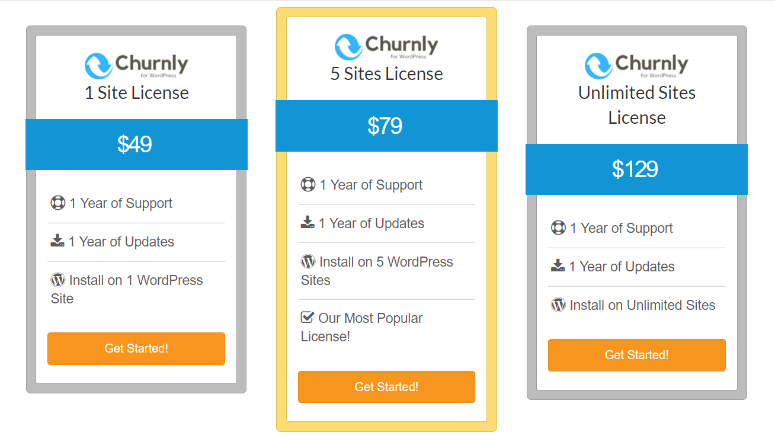
Task: Click the Churnly logo on the 5 Sites License card
Action: 387,46
